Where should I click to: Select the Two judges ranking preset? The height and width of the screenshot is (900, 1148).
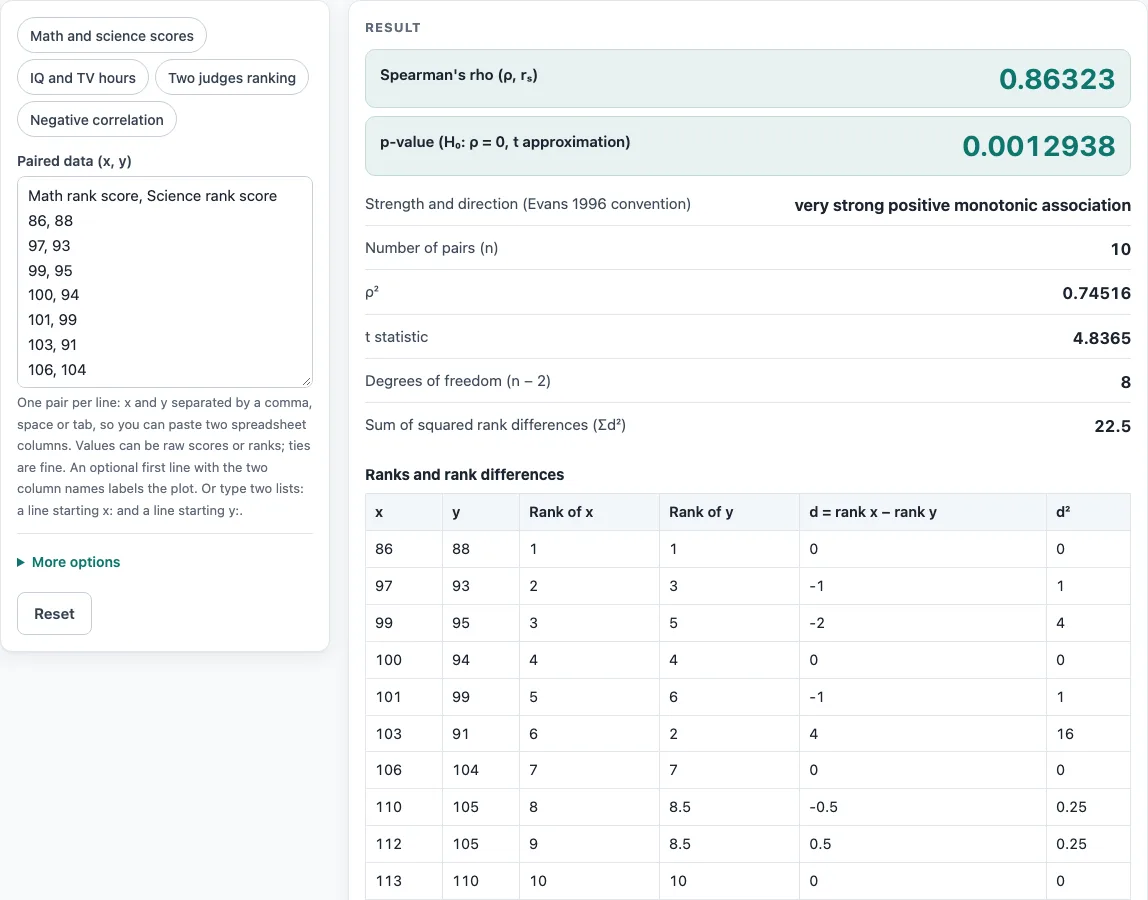click(232, 78)
